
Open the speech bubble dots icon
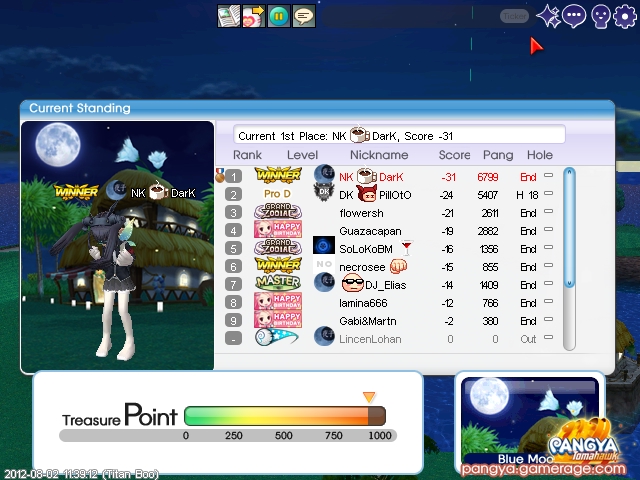(574, 16)
